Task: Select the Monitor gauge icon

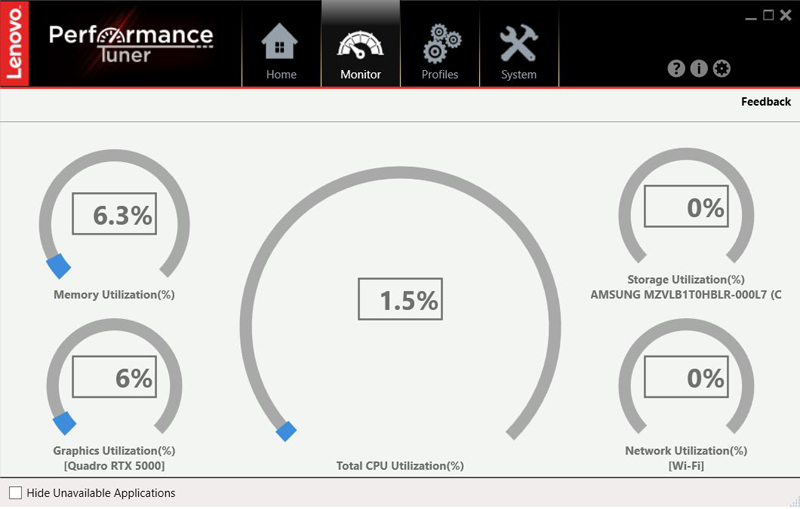Action: click(x=360, y=45)
